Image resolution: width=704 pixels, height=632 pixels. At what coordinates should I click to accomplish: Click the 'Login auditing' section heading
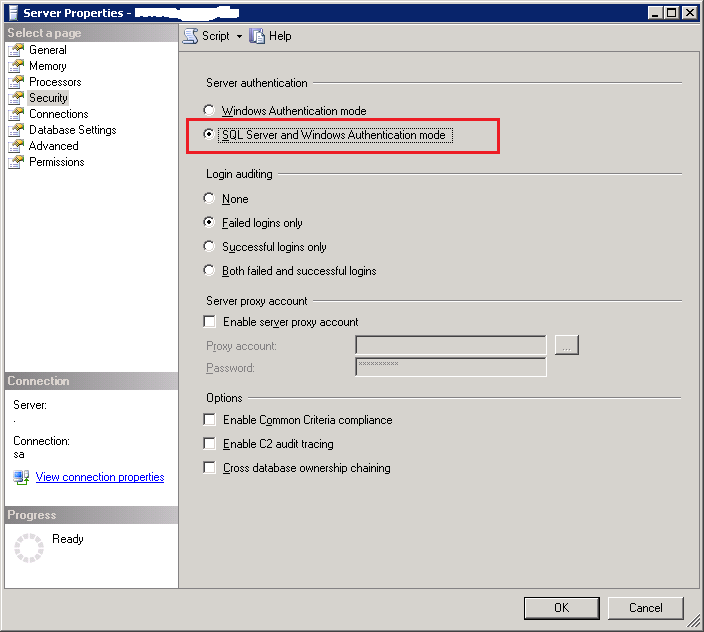[239, 174]
